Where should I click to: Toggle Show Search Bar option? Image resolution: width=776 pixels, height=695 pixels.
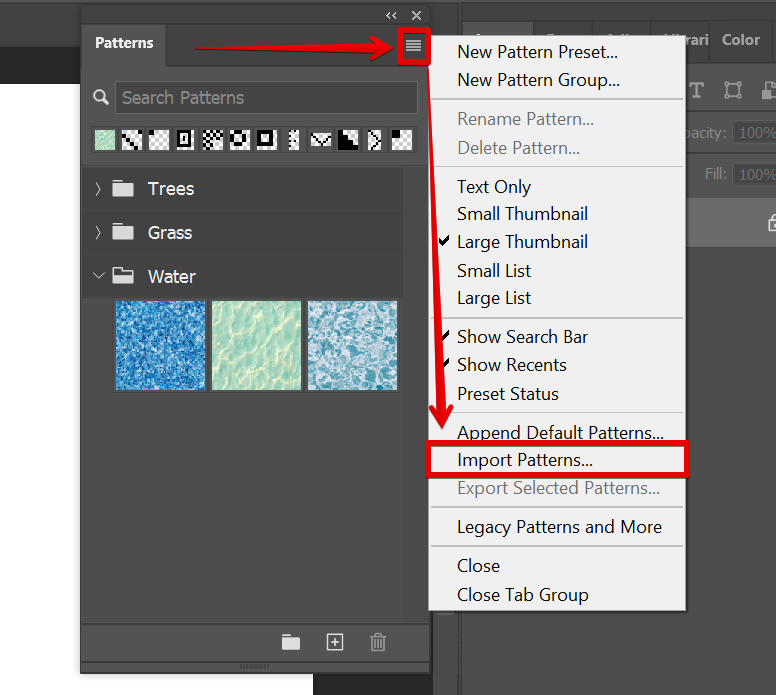522,337
